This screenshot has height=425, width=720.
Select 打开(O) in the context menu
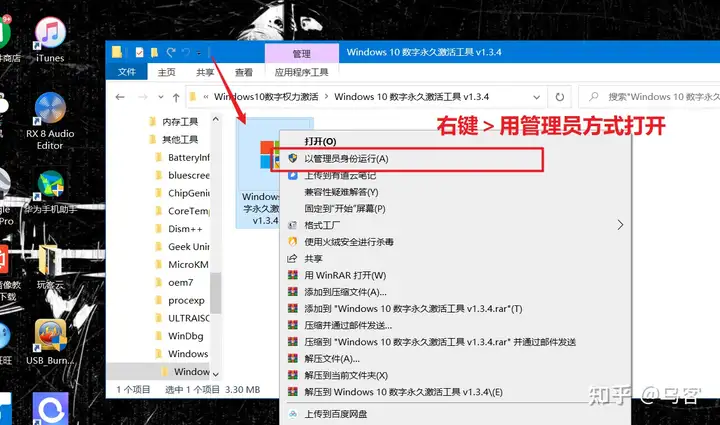321,141
